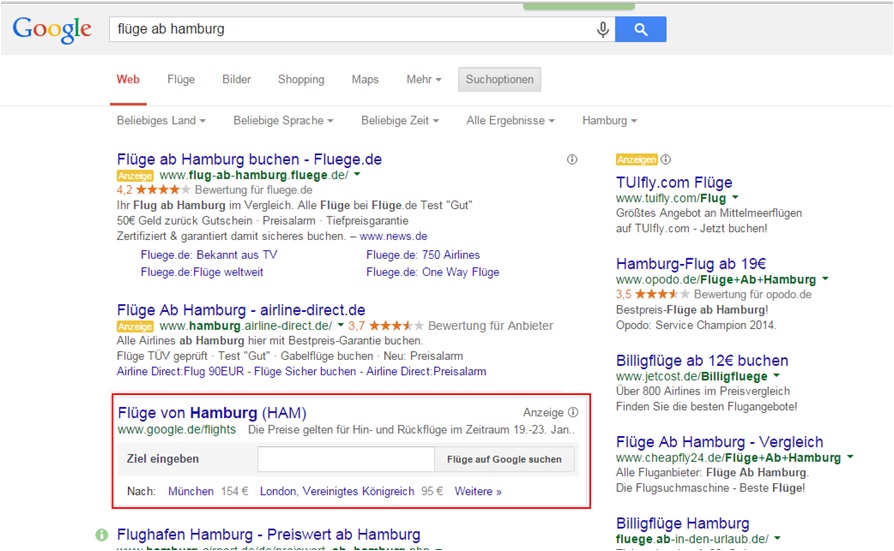894x551 pixels.
Task: Open 'Flüge ab Hamburg buchen - Fluege.de' result
Action: [249, 159]
